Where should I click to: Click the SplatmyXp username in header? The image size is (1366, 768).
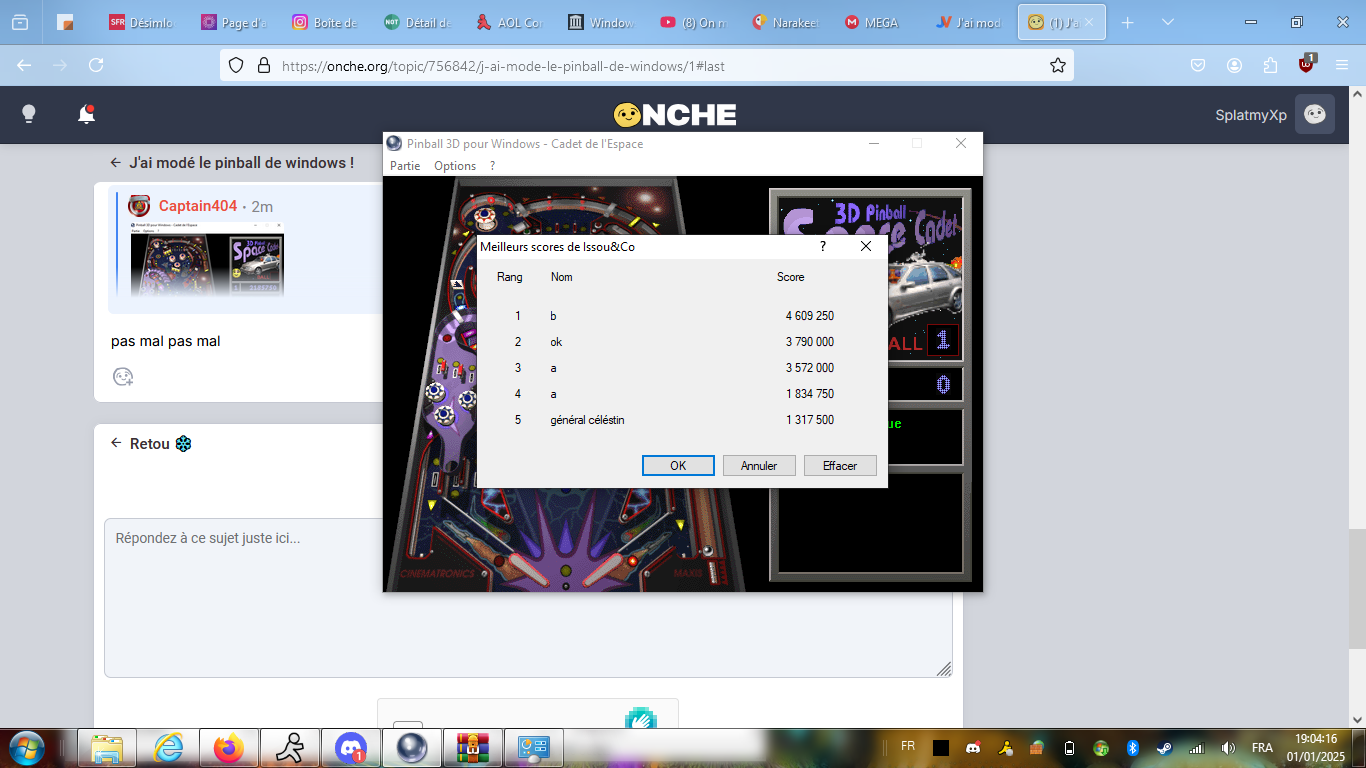pyautogui.click(x=1251, y=115)
